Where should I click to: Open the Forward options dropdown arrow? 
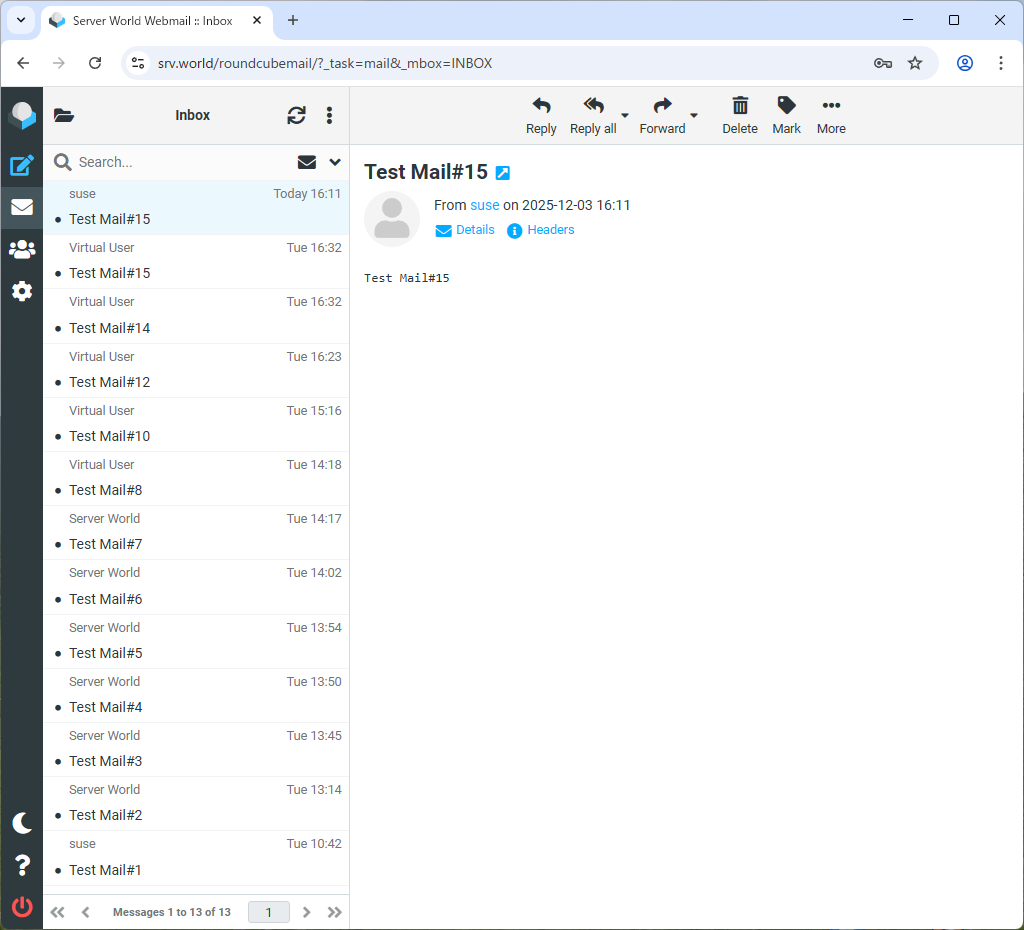694,116
